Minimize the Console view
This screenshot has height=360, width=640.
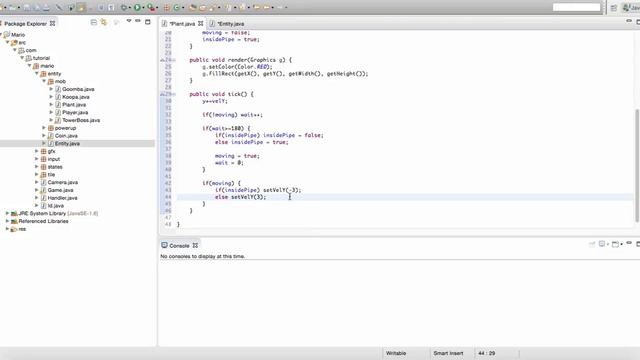pyautogui.click(x=629, y=243)
